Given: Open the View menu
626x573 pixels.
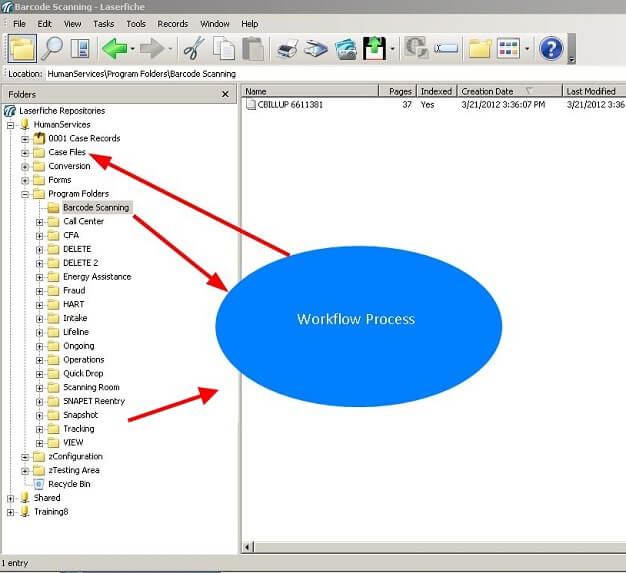Looking at the screenshot, I should click(x=72, y=24).
